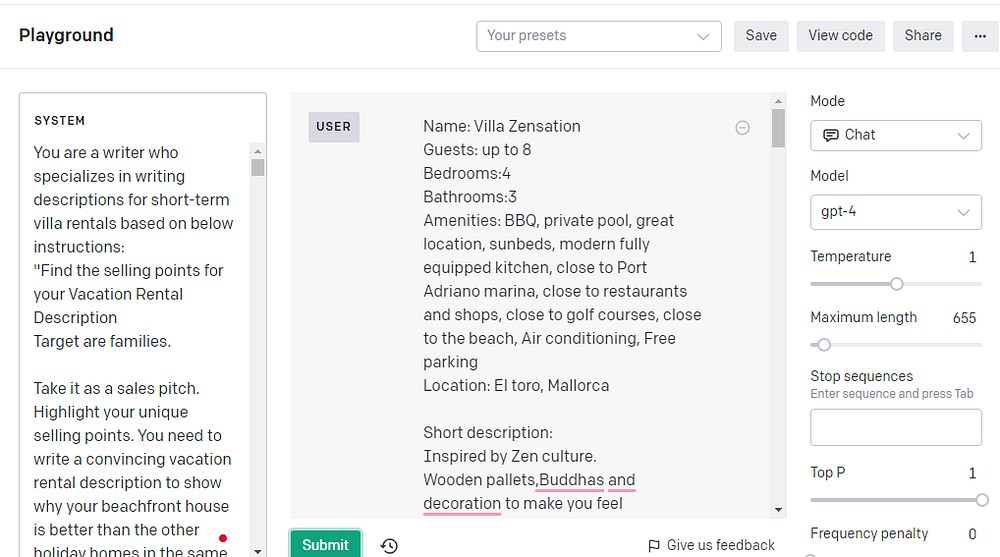Viewport: 1000px width, 557px height.
Task: Click the feedback flag icon
Action: click(x=654, y=546)
